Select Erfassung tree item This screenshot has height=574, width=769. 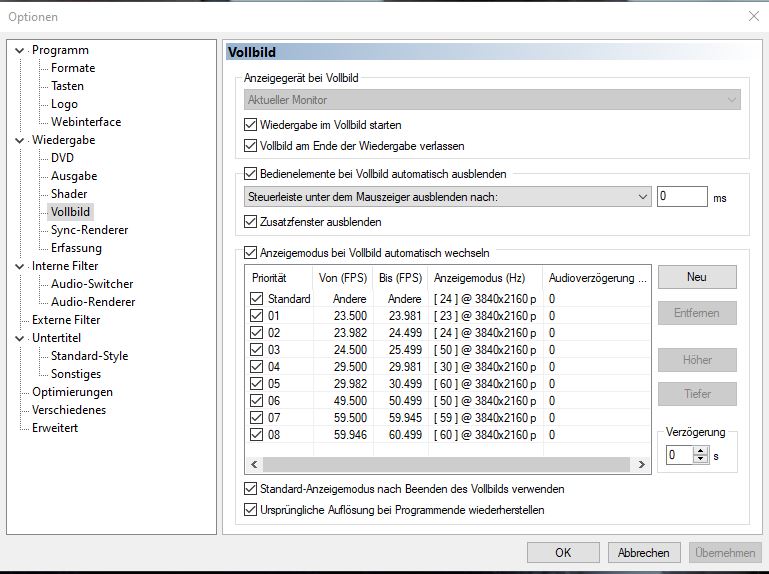[x=76, y=248]
